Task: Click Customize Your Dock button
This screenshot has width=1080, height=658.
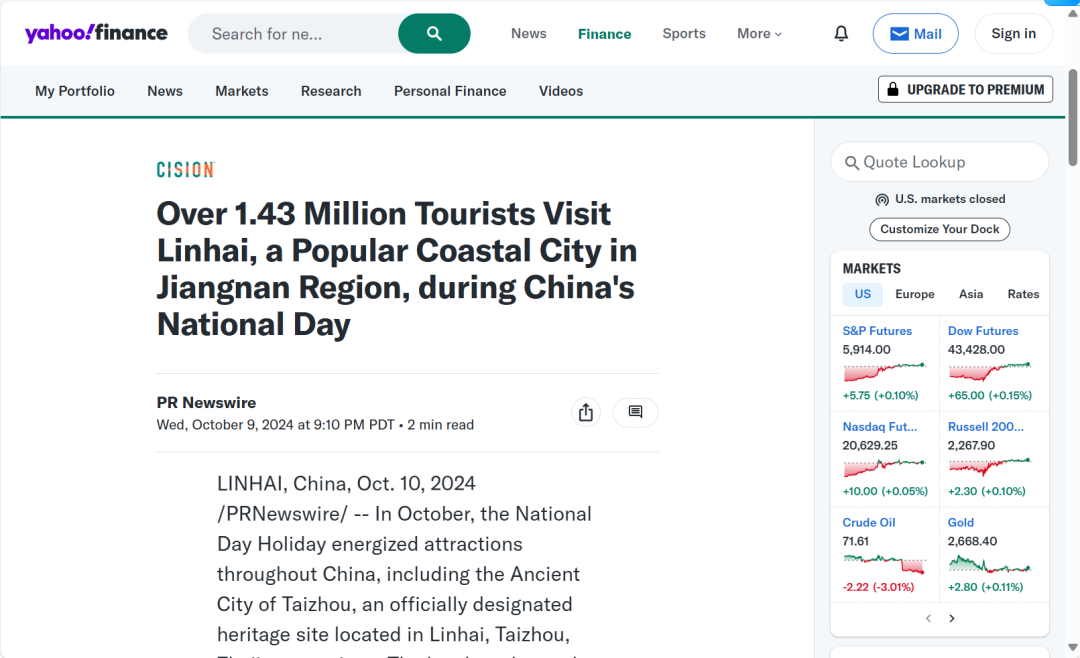Action: pos(939,229)
